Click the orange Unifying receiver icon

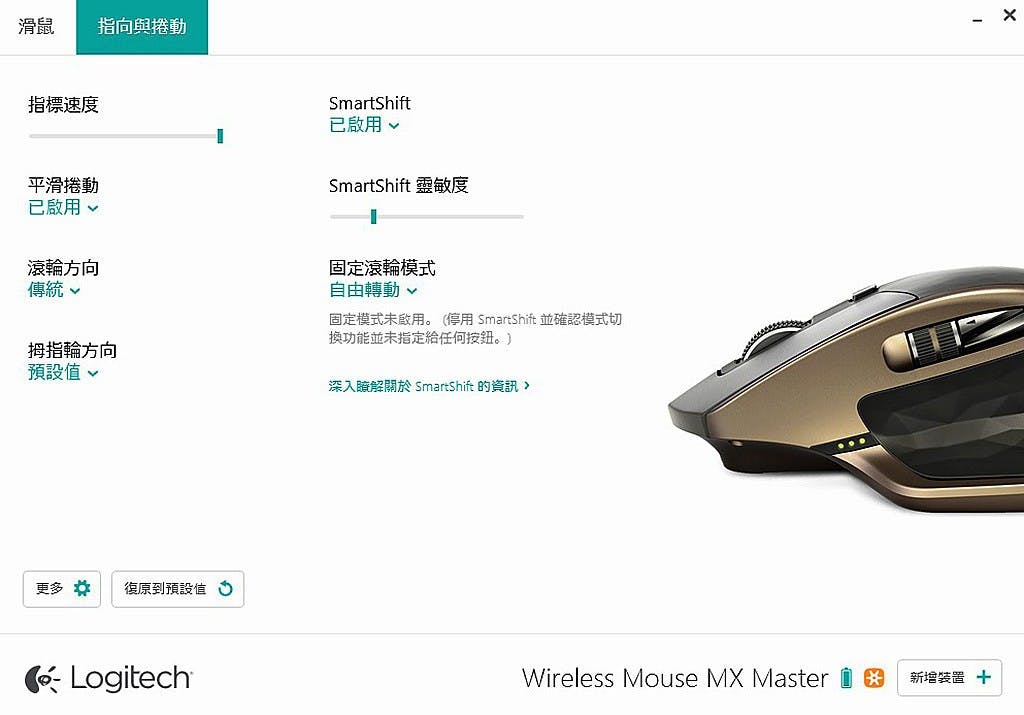[x=874, y=678]
